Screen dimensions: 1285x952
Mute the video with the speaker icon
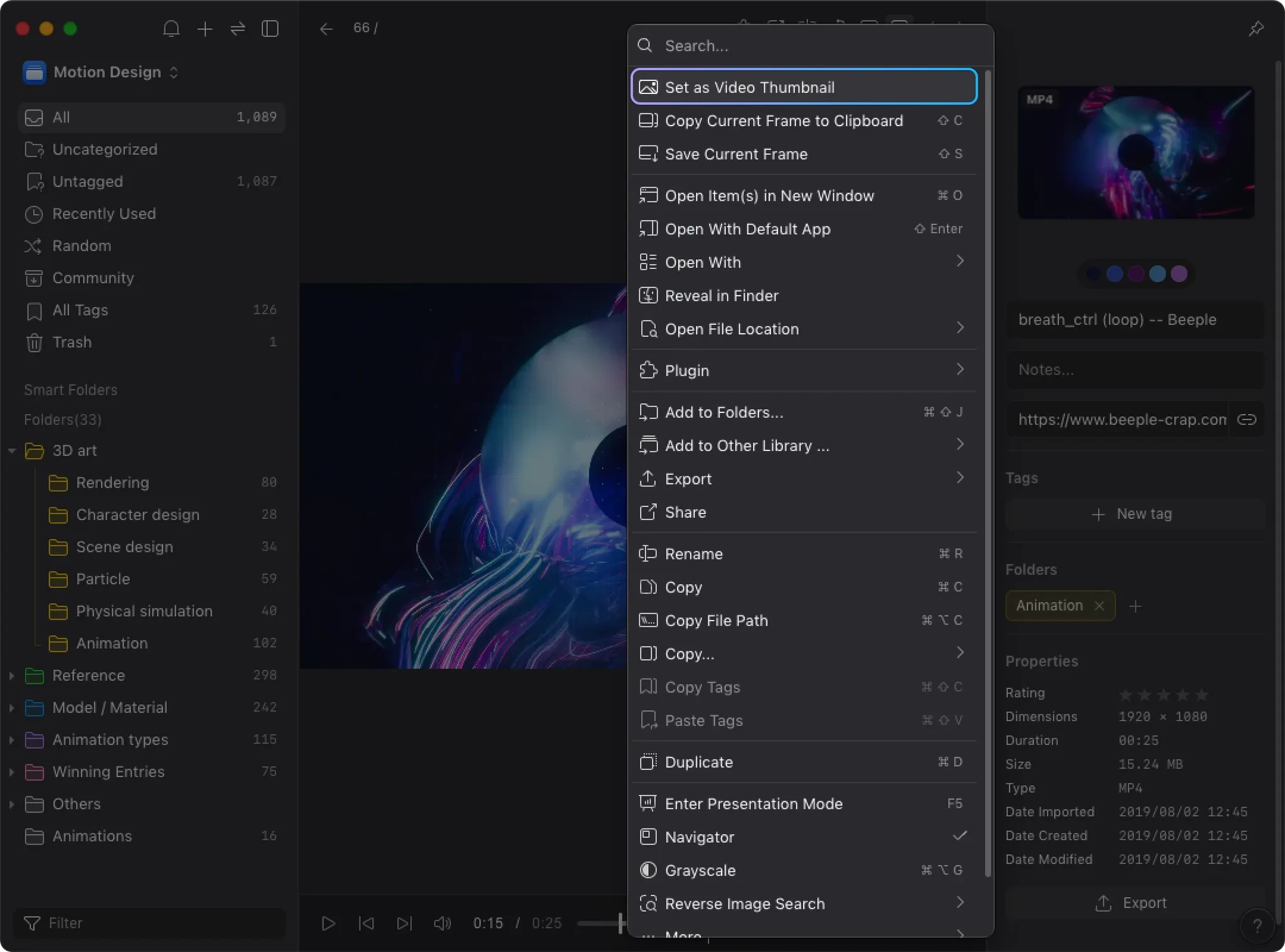pos(442,923)
